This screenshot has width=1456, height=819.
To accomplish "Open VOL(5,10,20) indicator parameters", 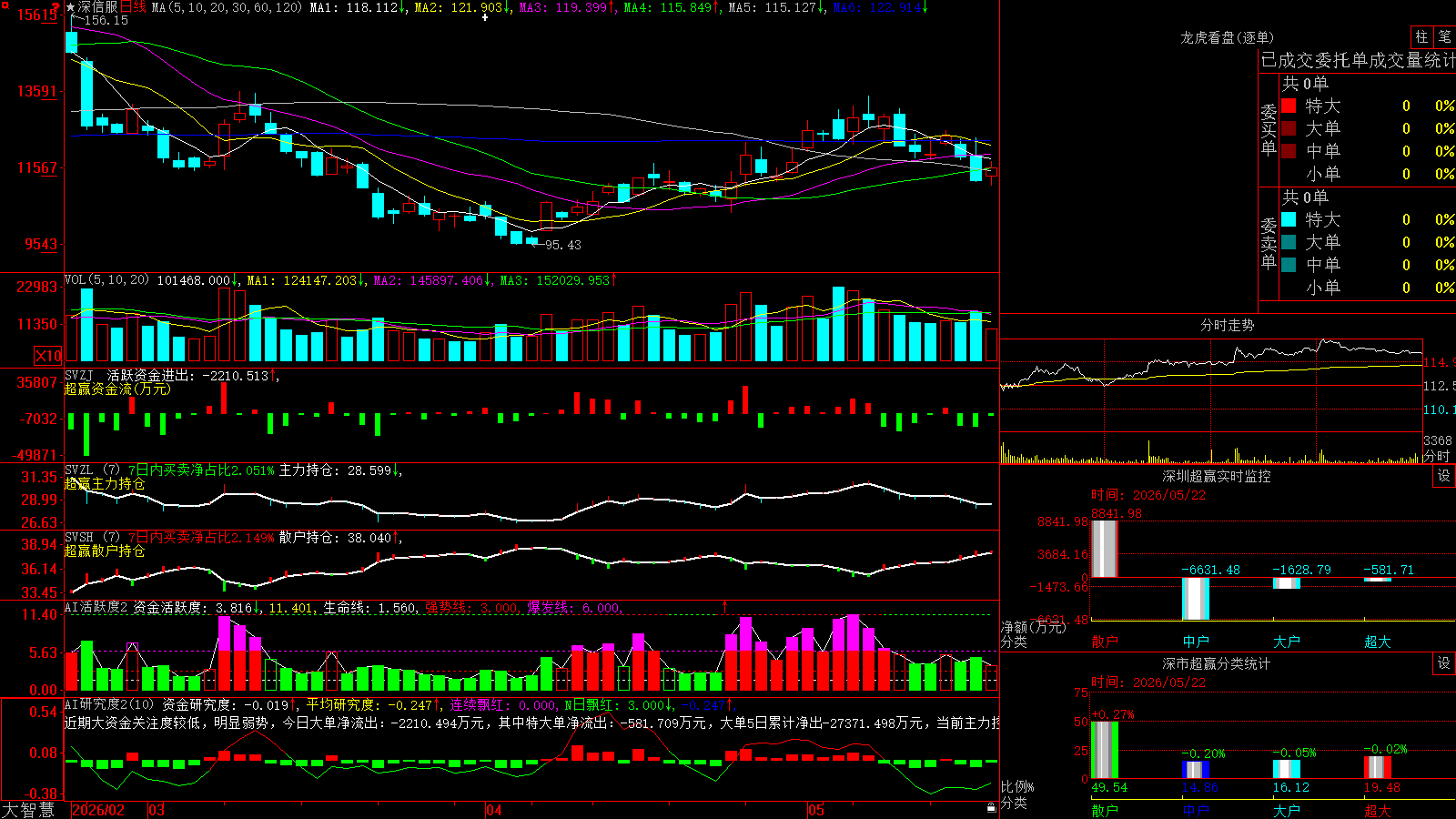I will pos(106,280).
